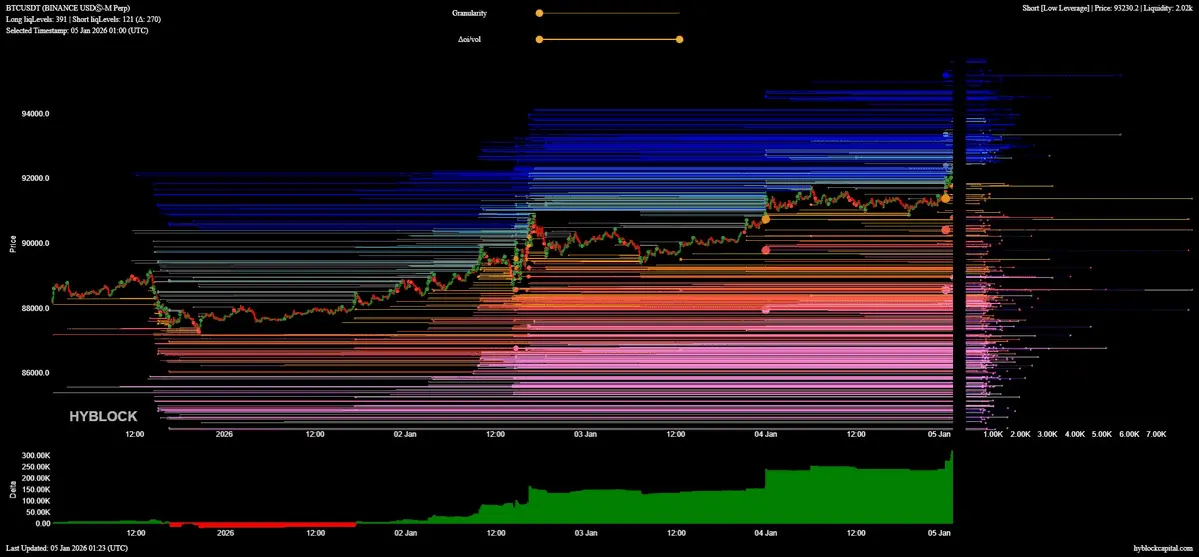Image resolution: width=1199 pixels, height=557 pixels.
Task: Click the 2.00K liquidity axis label
Action: click(1020, 434)
